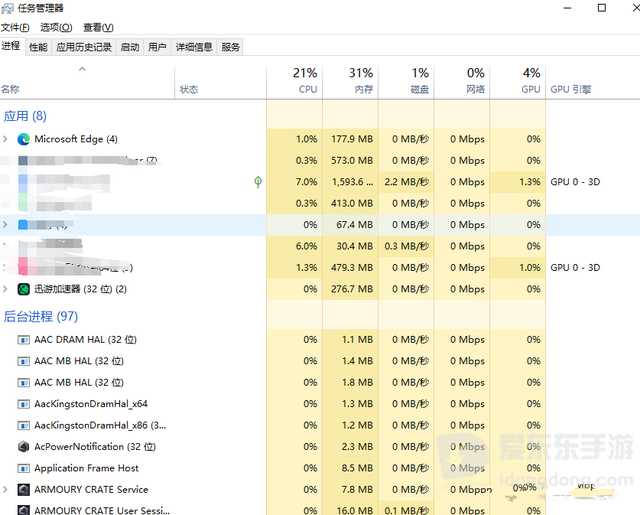Open the 查看(V) menu
The height and width of the screenshot is (515, 640).
(98, 27)
